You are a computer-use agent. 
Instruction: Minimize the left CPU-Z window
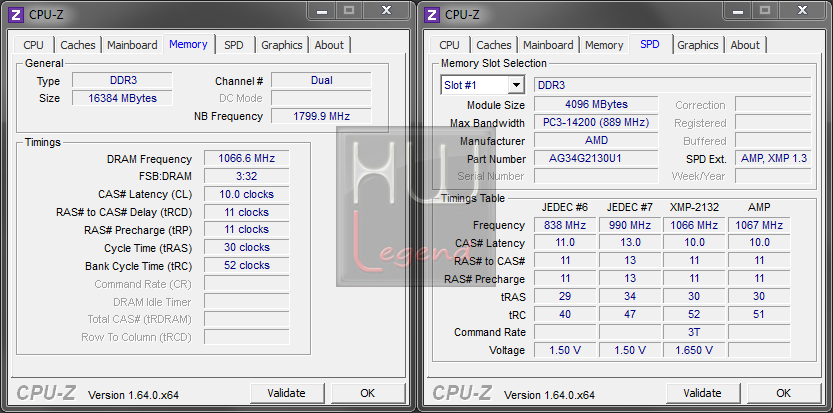pos(321,10)
